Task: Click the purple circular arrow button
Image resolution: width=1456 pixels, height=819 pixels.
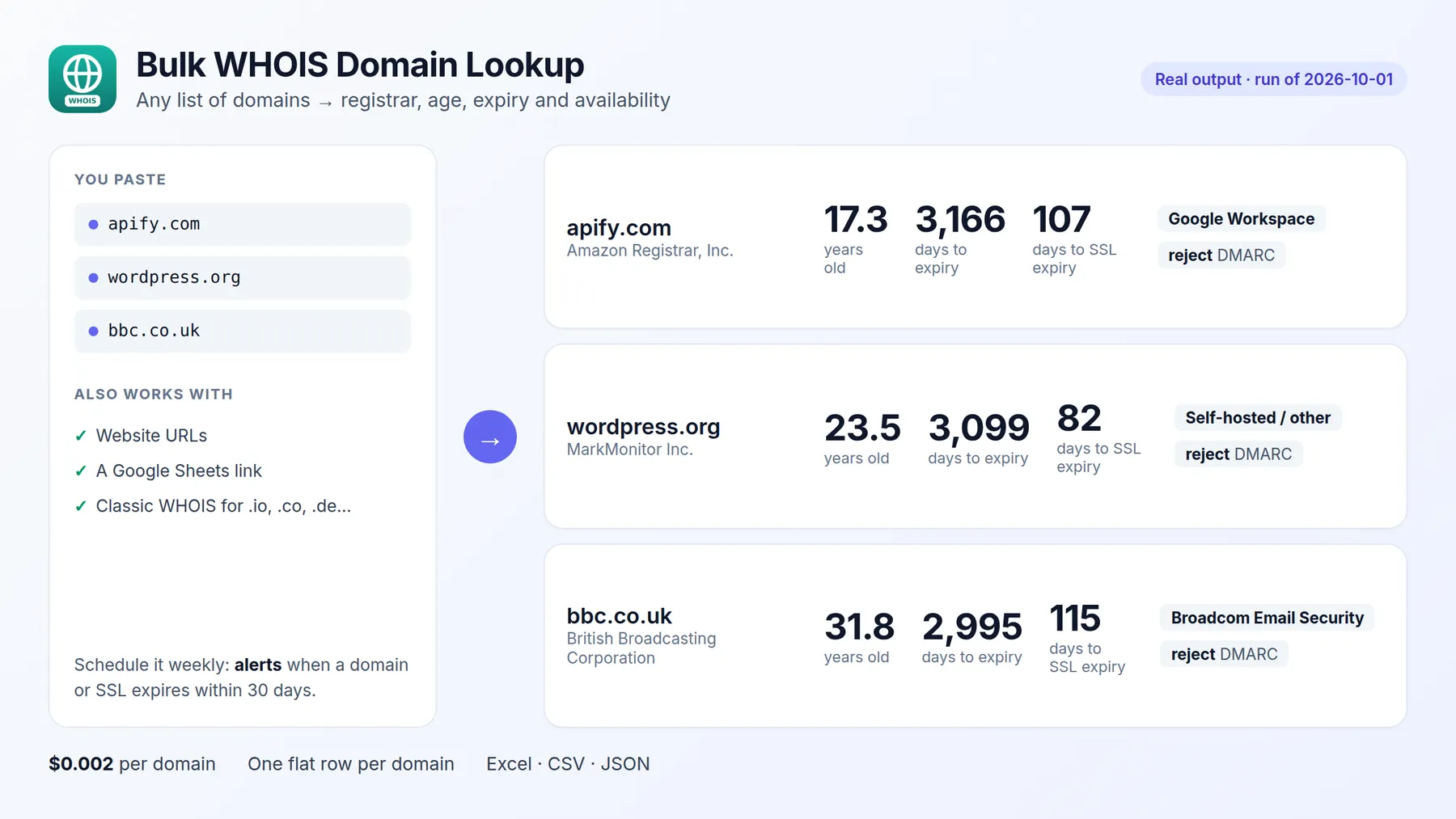Action: (490, 437)
